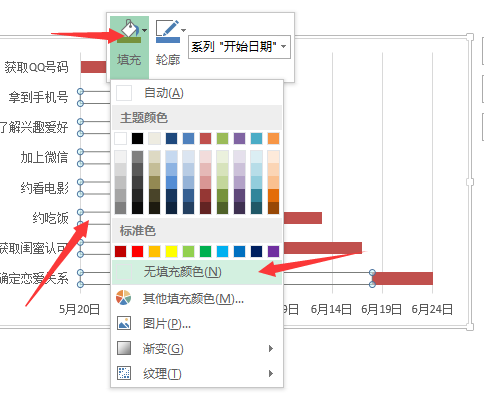The image size is (484, 398).
Task: Open 其他填充颜色(M)... dialog
Action: (197, 298)
